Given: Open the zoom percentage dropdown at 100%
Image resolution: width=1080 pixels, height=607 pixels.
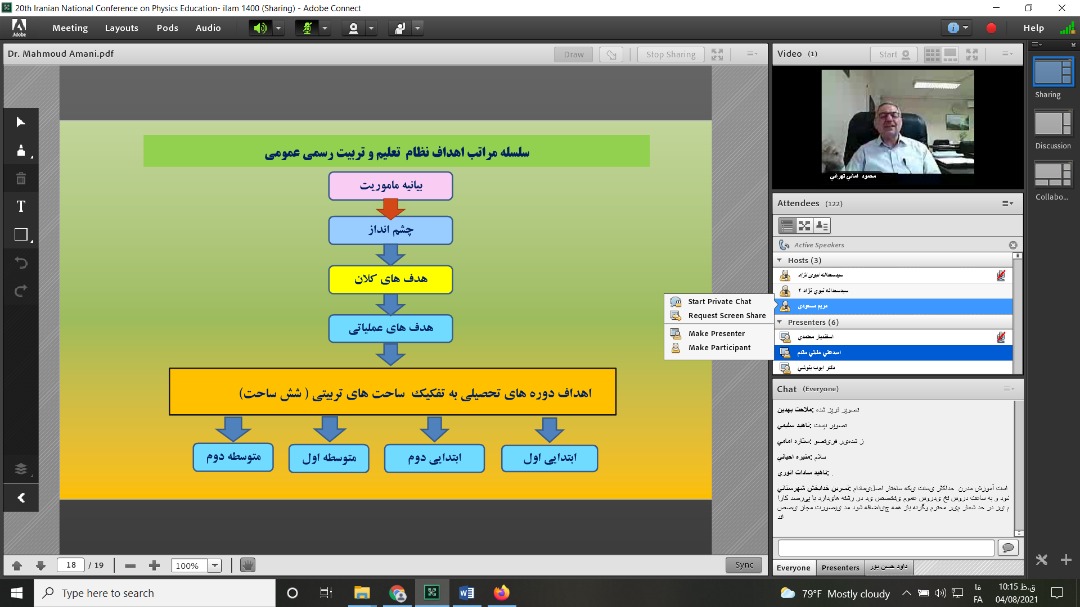Looking at the screenshot, I should [214, 565].
